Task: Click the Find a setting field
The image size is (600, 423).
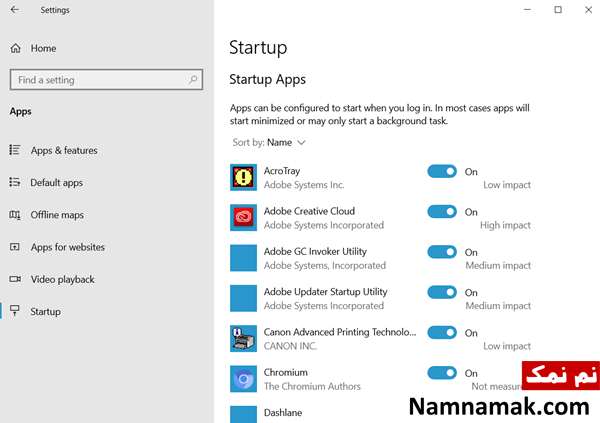Action: click(106, 80)
